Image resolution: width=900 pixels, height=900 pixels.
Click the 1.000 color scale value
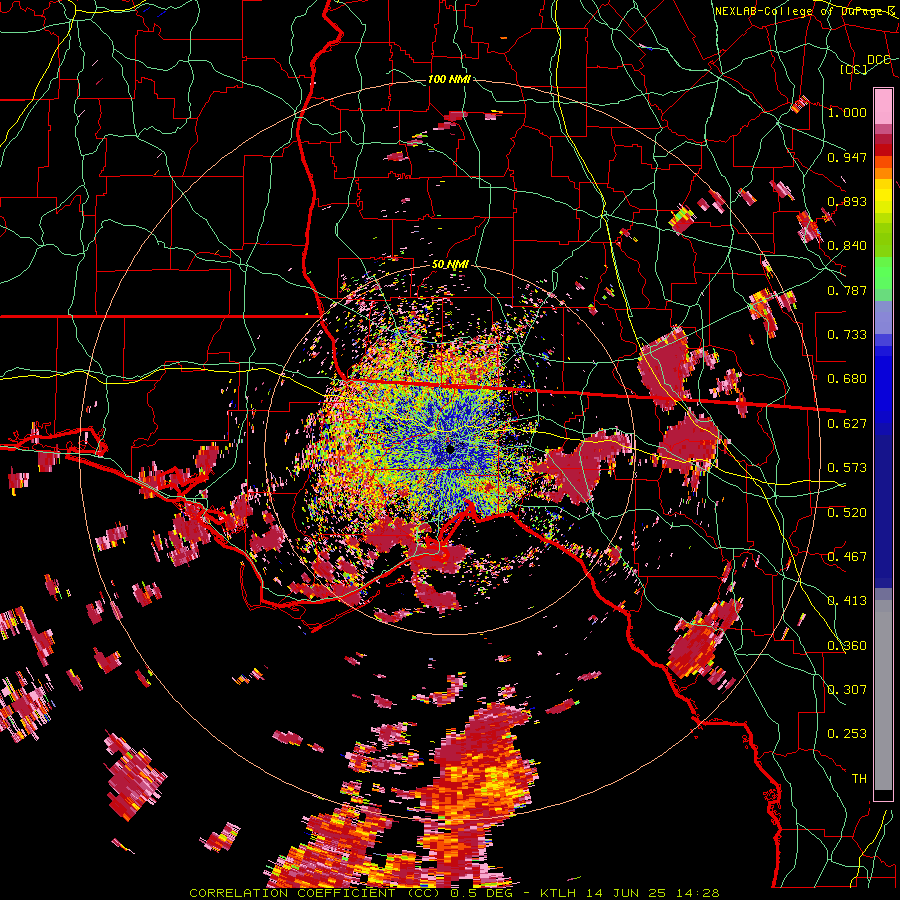847,112
